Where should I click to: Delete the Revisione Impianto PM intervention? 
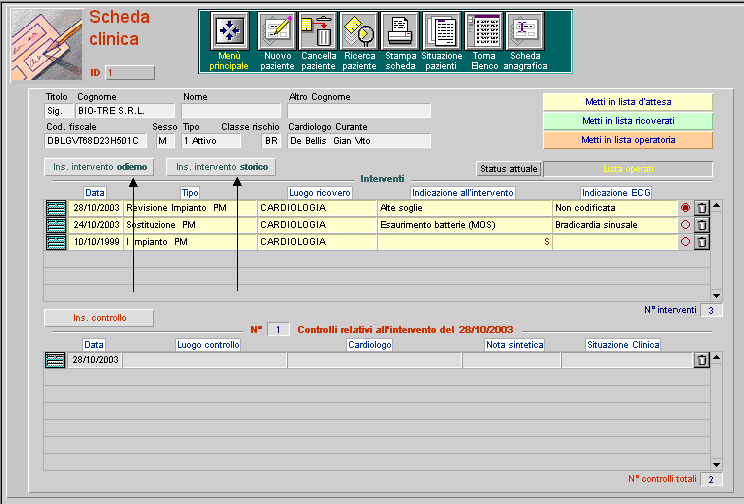point(702,208)
